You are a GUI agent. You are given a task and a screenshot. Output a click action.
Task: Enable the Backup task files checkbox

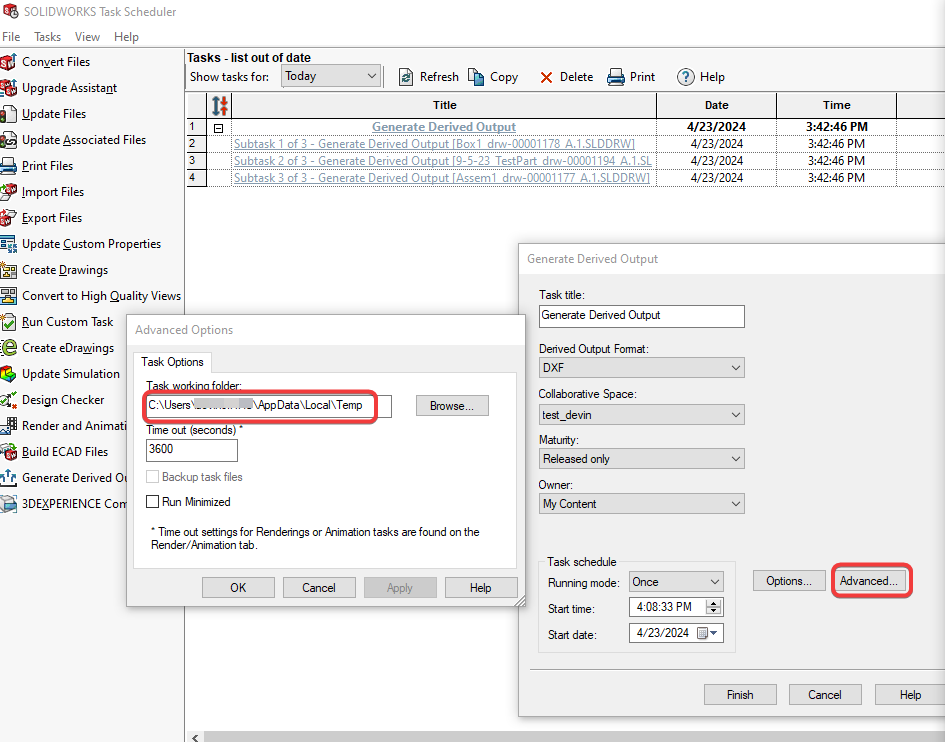153,477
